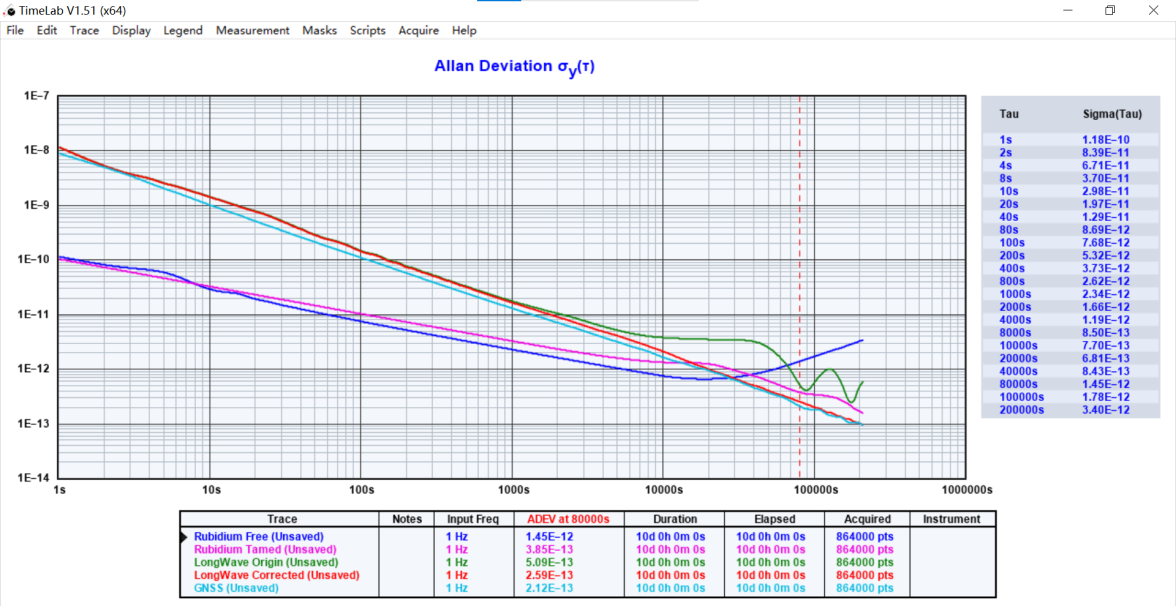
Task: Select the GNSS trace in legend table
Action: [235, 589]
